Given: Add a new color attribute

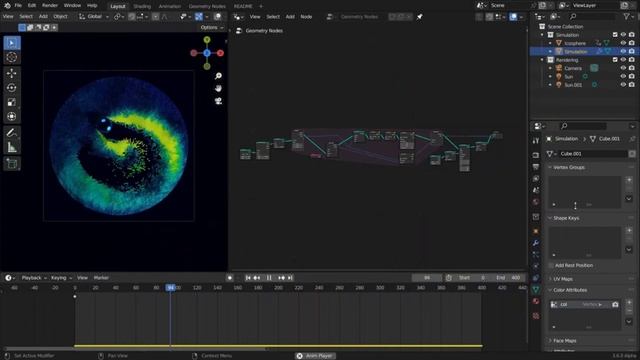Looking at the screenshot, I should coord(629,302).
